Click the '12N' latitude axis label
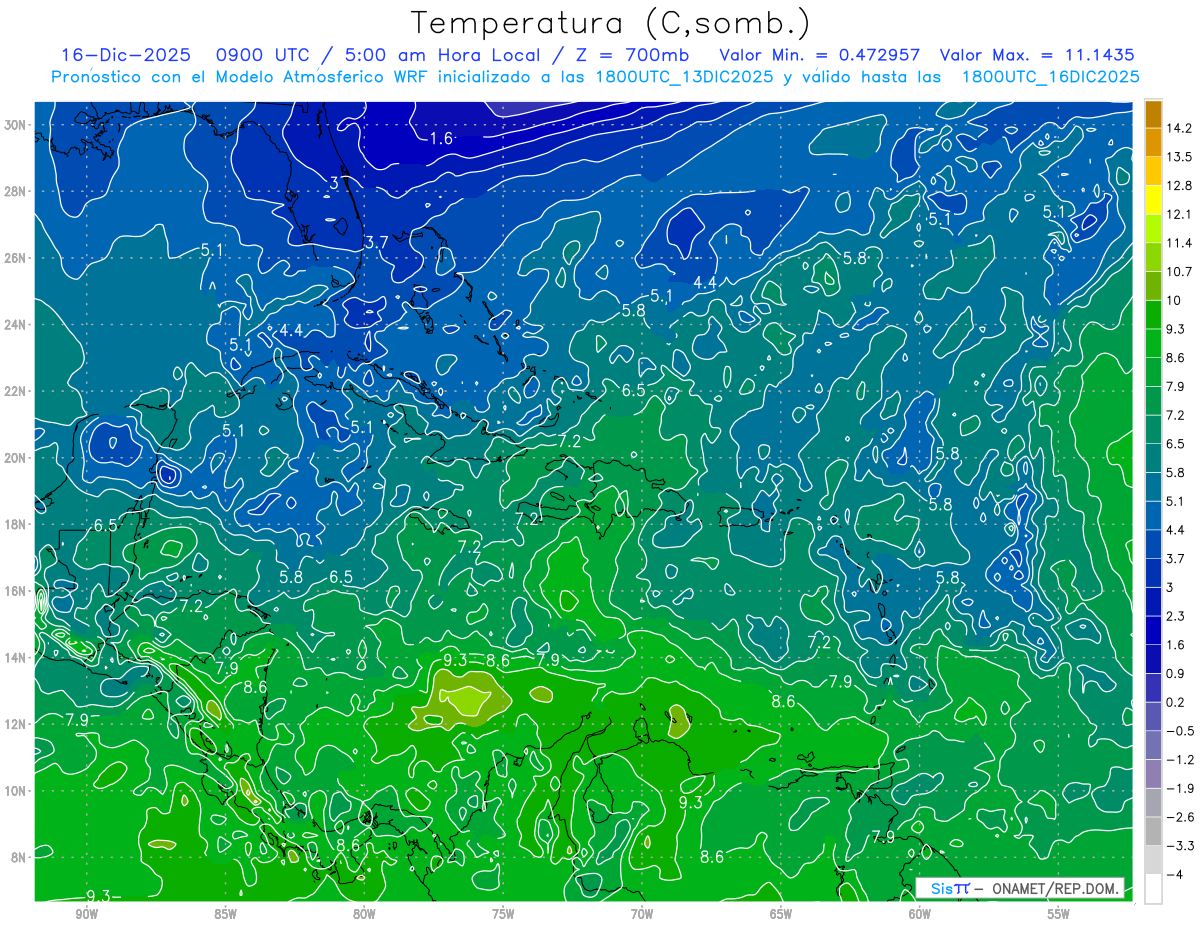1200x927 pixels. click(x=14, y=724)
